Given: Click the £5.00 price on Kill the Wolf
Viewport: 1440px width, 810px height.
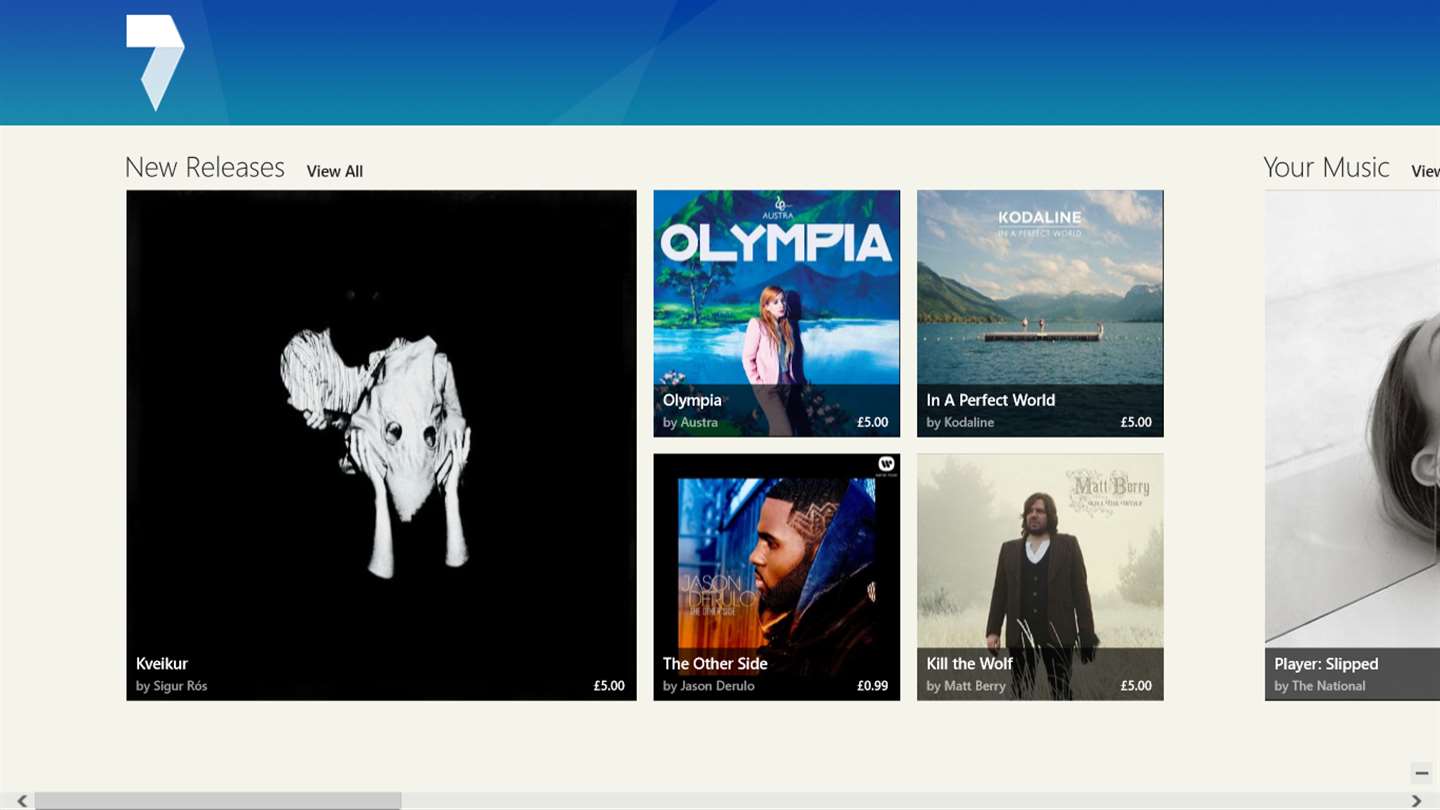Looking at the screenshot, I should tap(1136, 686).
